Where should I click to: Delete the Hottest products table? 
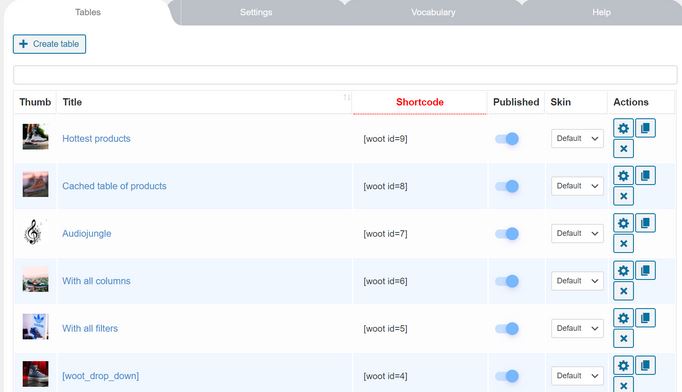pos(623,149)
